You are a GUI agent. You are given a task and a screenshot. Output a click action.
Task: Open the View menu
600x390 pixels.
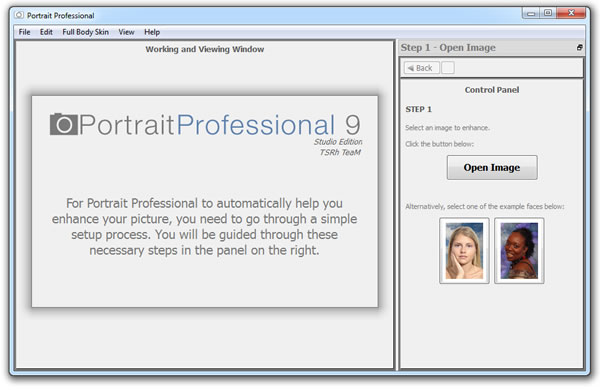[x=126, y=32]
